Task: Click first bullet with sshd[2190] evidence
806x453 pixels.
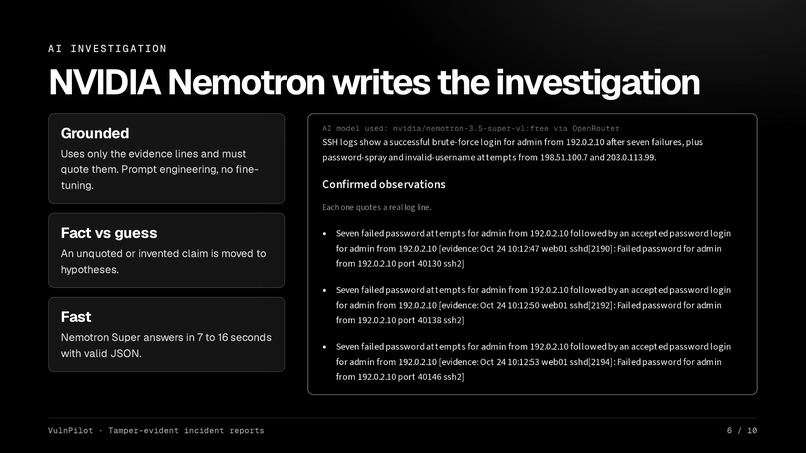Action: [534, 248]
